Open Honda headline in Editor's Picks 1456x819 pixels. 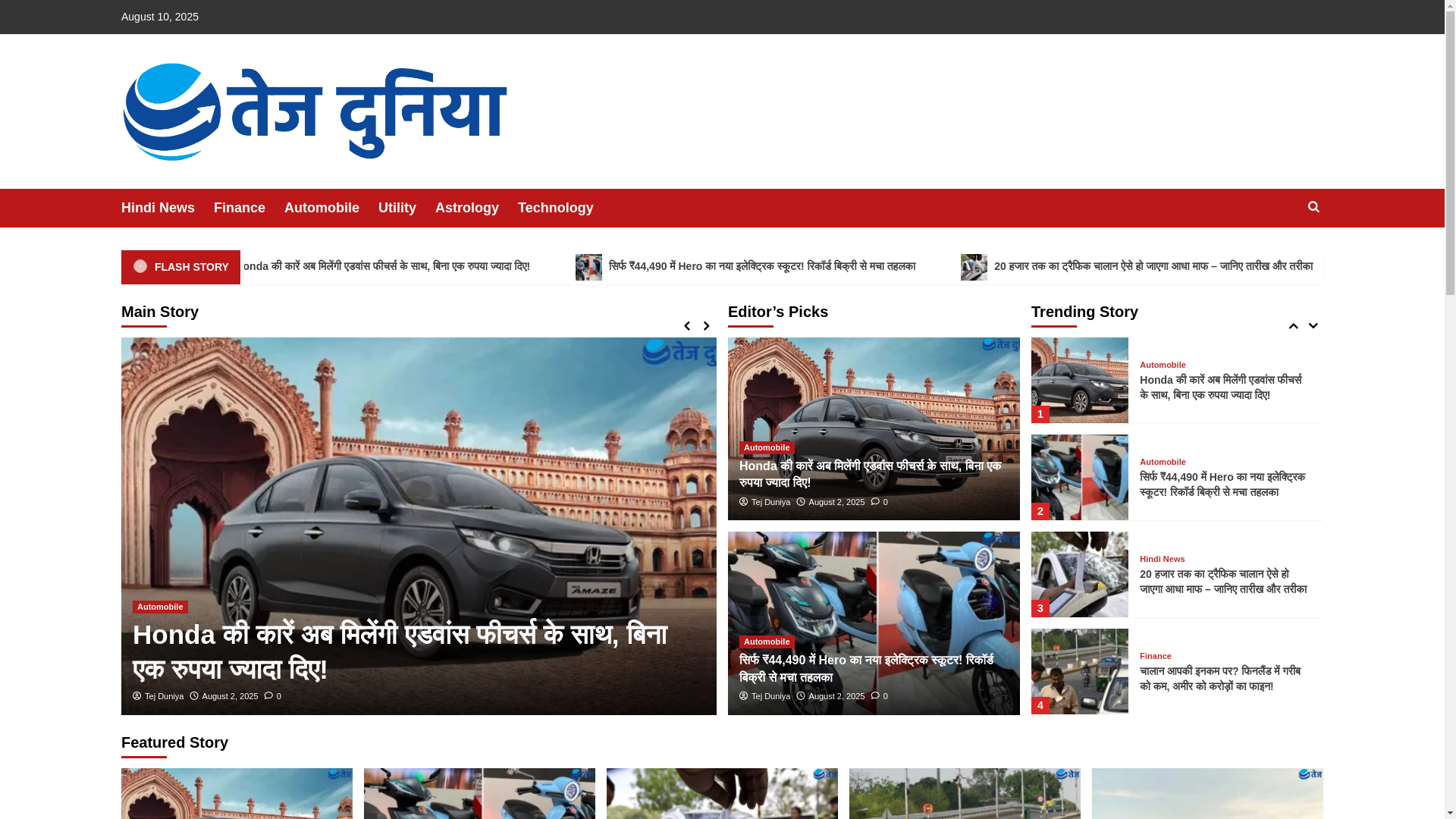coord(870,474)
